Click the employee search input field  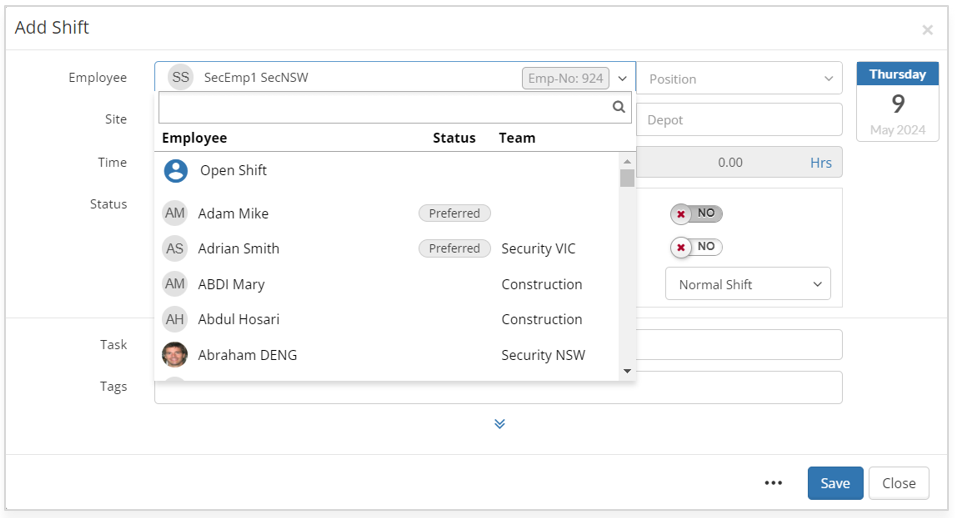tap(385, 107)
